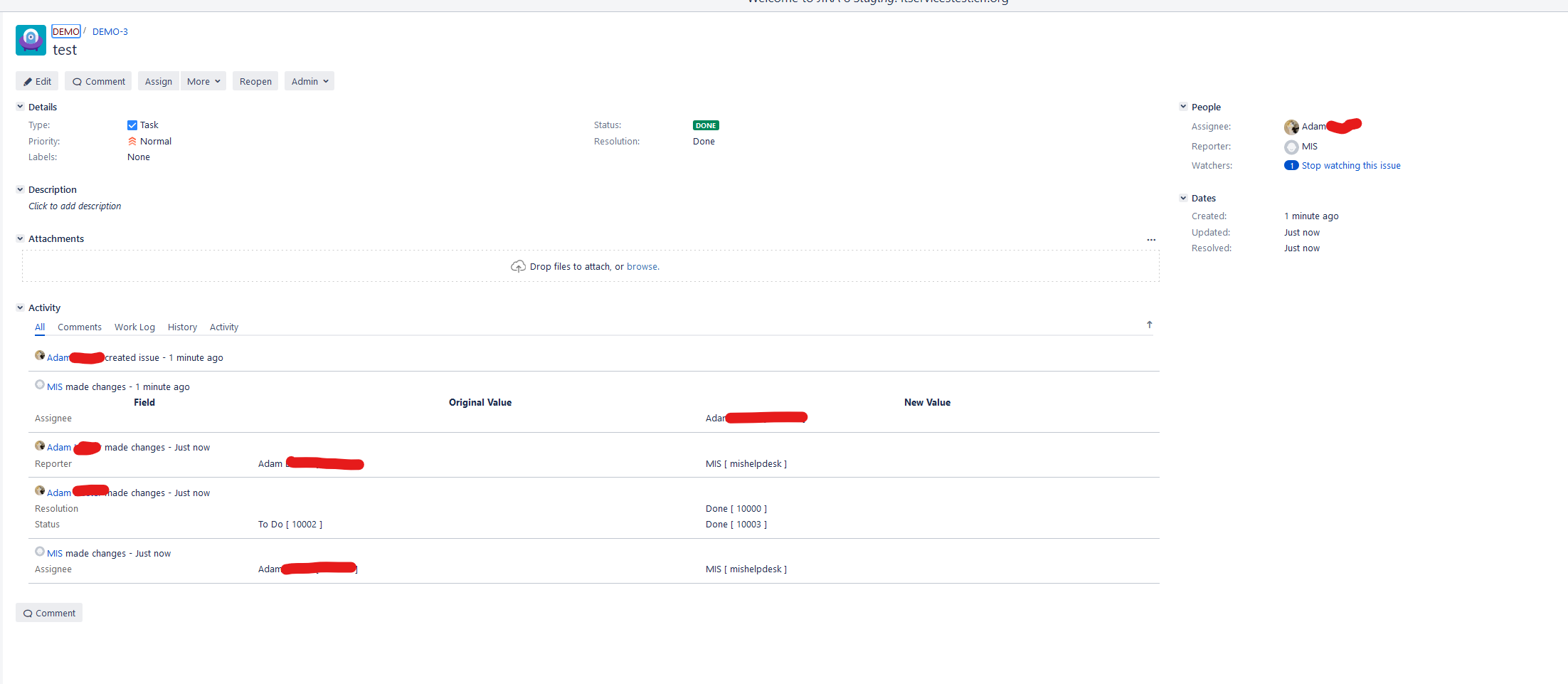Open the Admin dropdown menu

[309, 81]
